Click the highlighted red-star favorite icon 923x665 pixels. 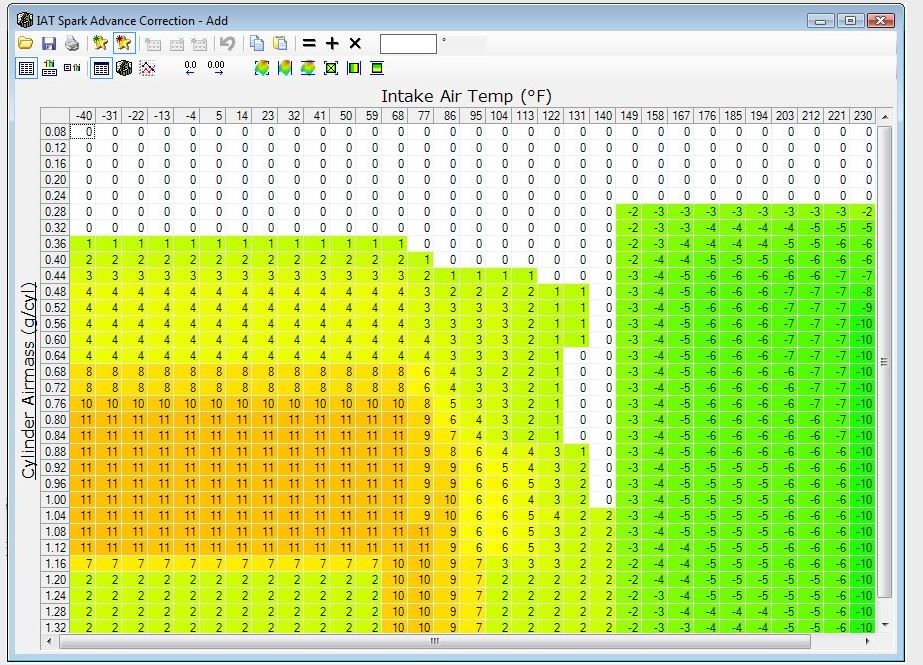click(124, 43)
